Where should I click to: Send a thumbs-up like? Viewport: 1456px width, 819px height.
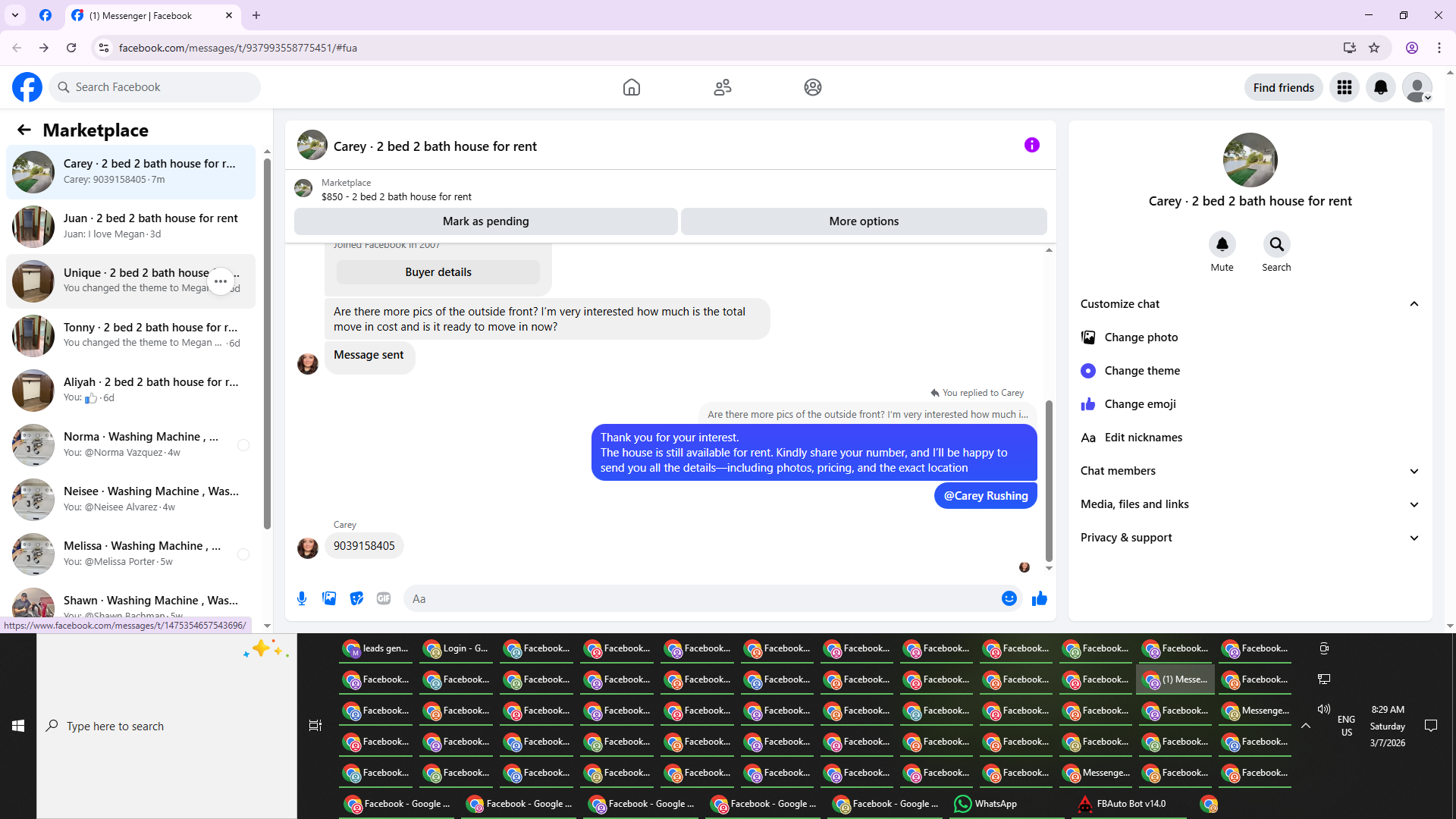(x=1040, y=598)
